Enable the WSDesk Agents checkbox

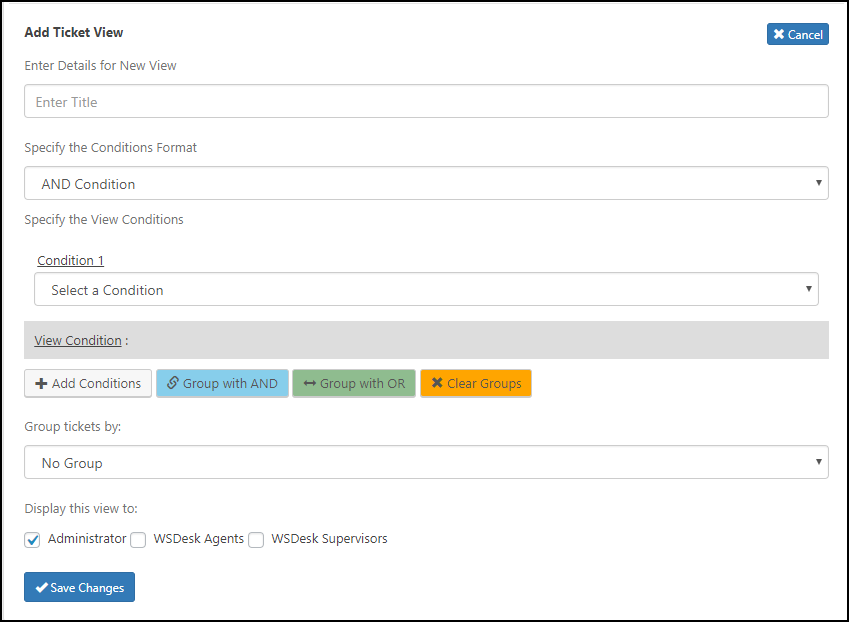[138, 540]
